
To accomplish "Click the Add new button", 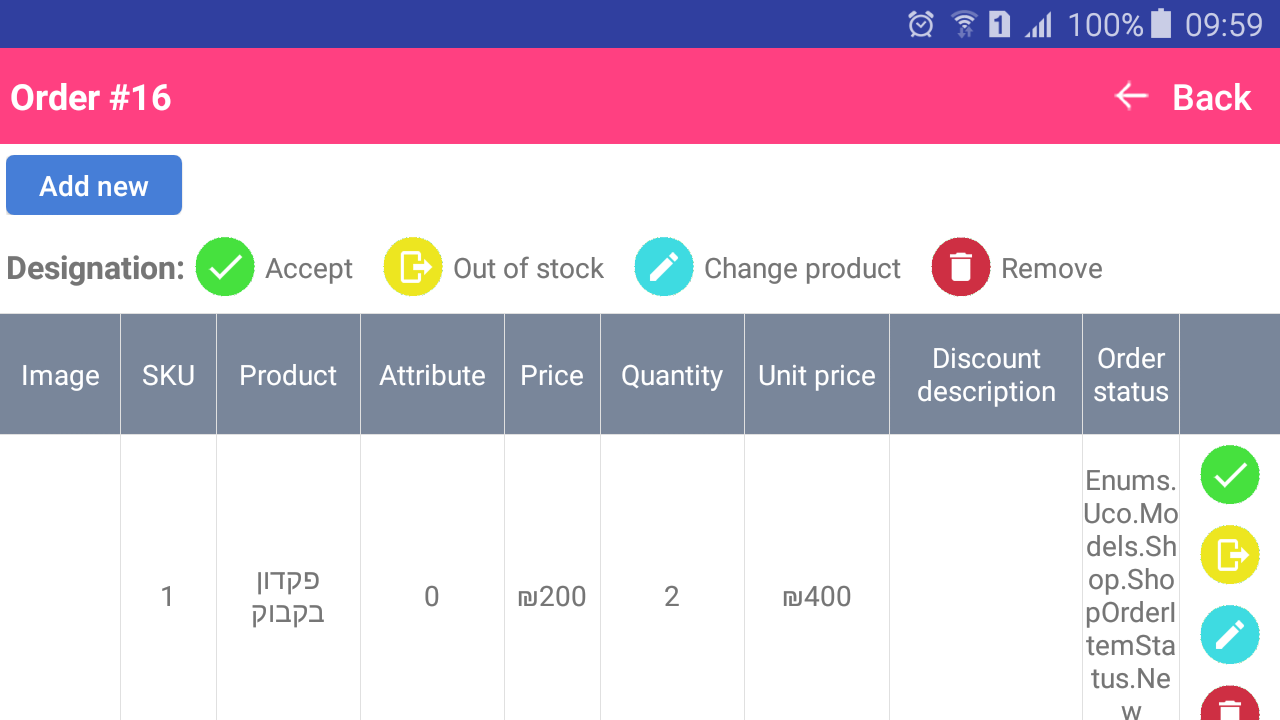I will [x=94, y=185].
